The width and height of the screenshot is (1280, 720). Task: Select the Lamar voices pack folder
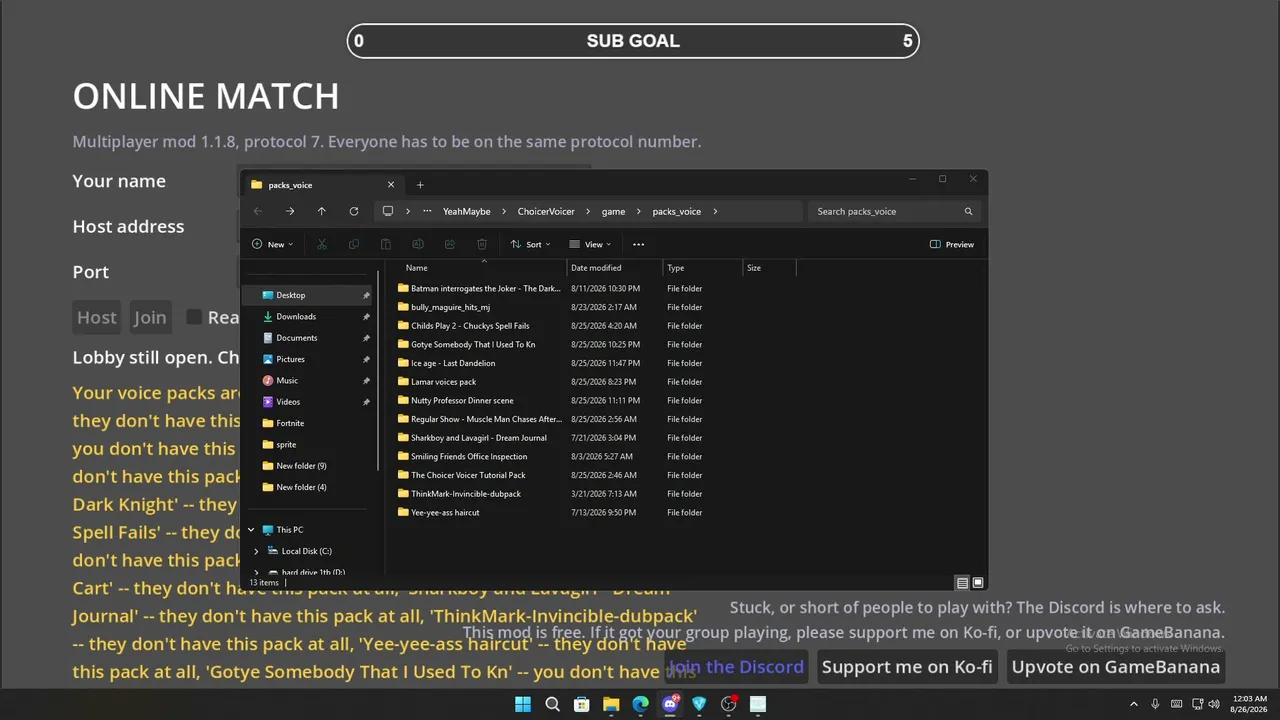pos(443,382)
